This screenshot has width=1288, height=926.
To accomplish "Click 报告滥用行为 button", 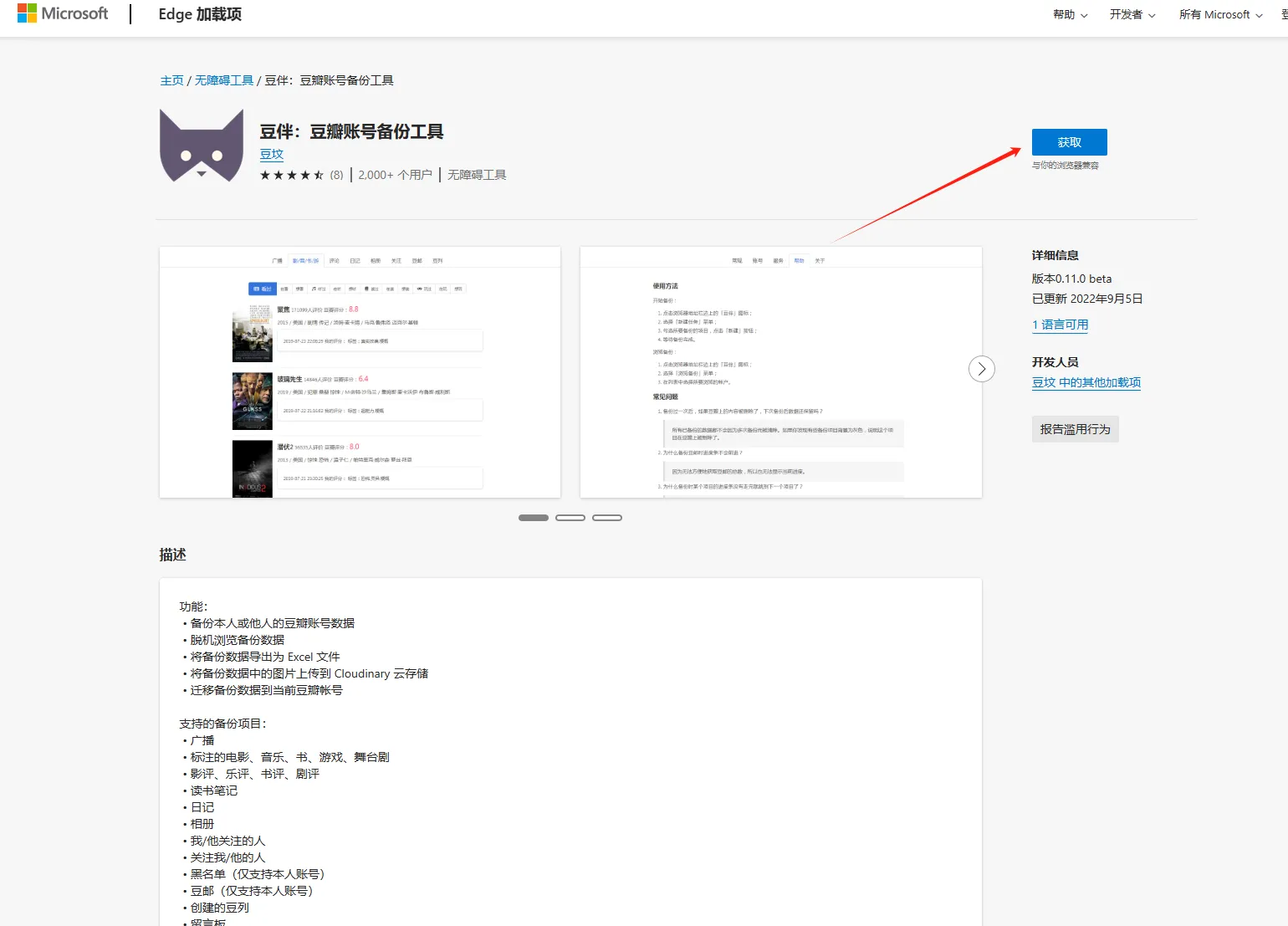I will coord(1075,429).
